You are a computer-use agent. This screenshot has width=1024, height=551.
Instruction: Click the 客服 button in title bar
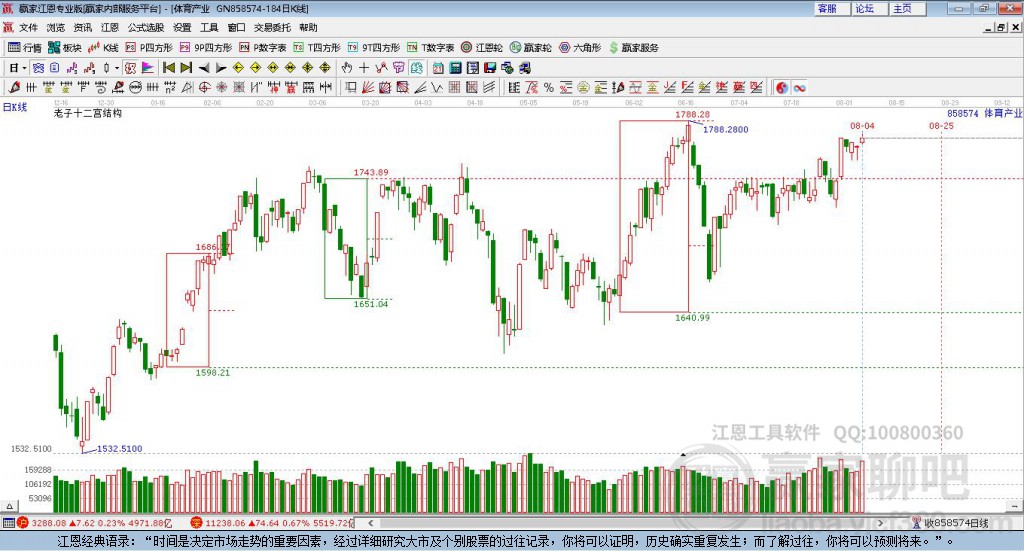point(827,8)
